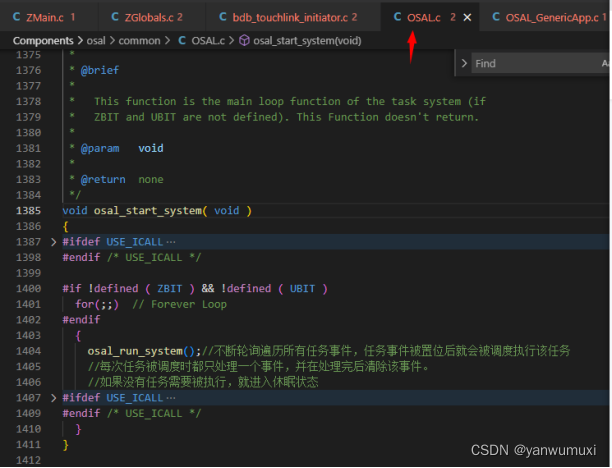Click the C icon in the breadcrumb path
Screen dimensions: 612x468
click(x=182, y=41)
